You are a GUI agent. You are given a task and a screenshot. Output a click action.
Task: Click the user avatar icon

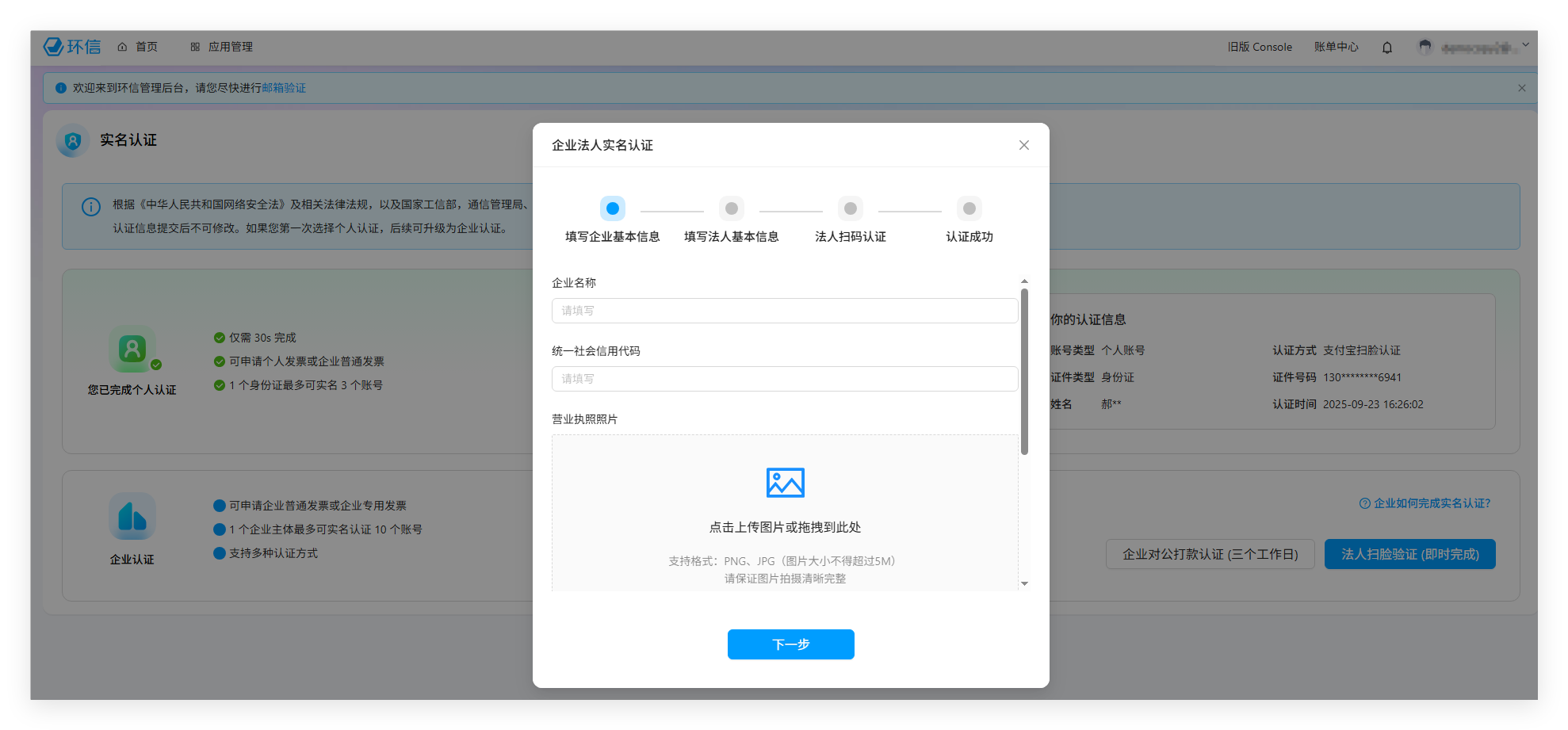(1425, 48)
